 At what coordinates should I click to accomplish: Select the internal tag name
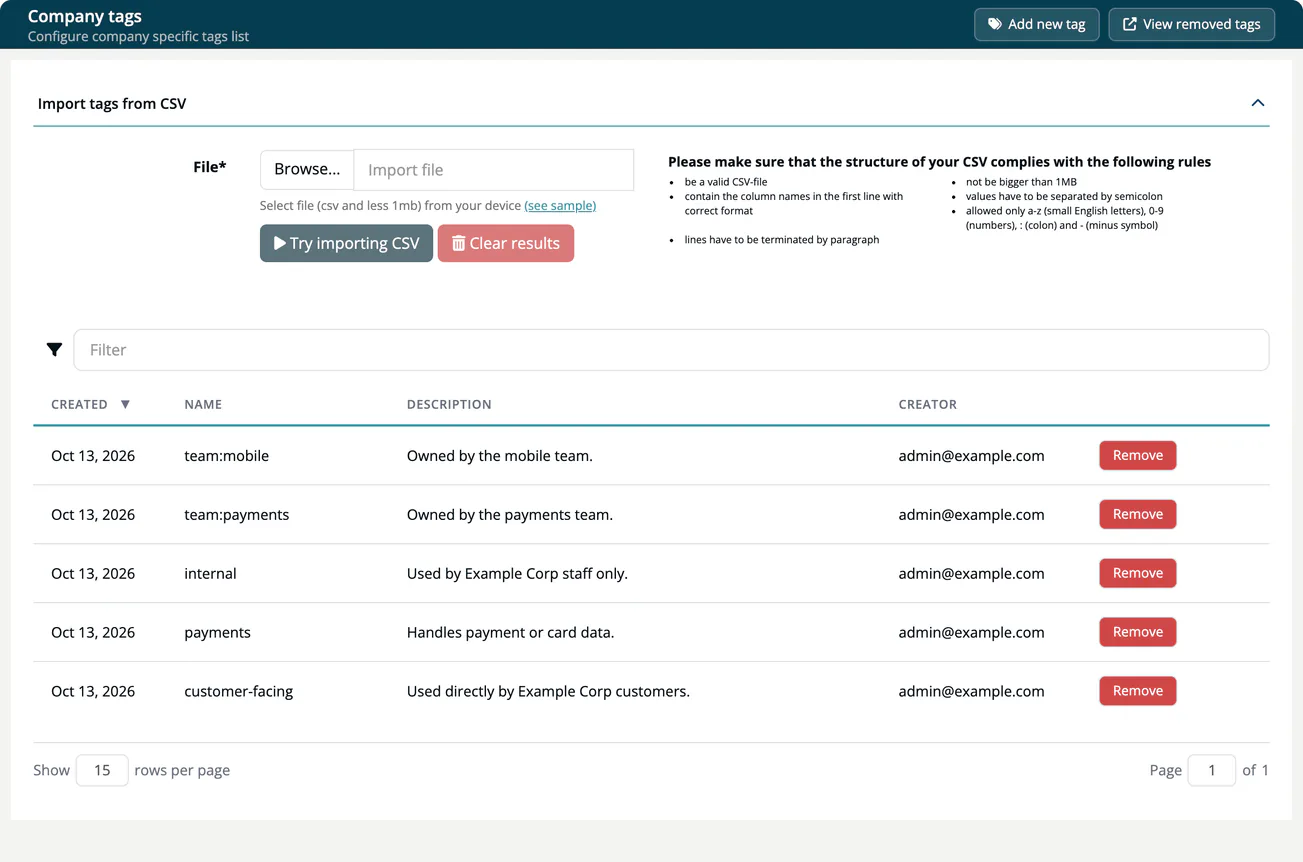point(210,574)
